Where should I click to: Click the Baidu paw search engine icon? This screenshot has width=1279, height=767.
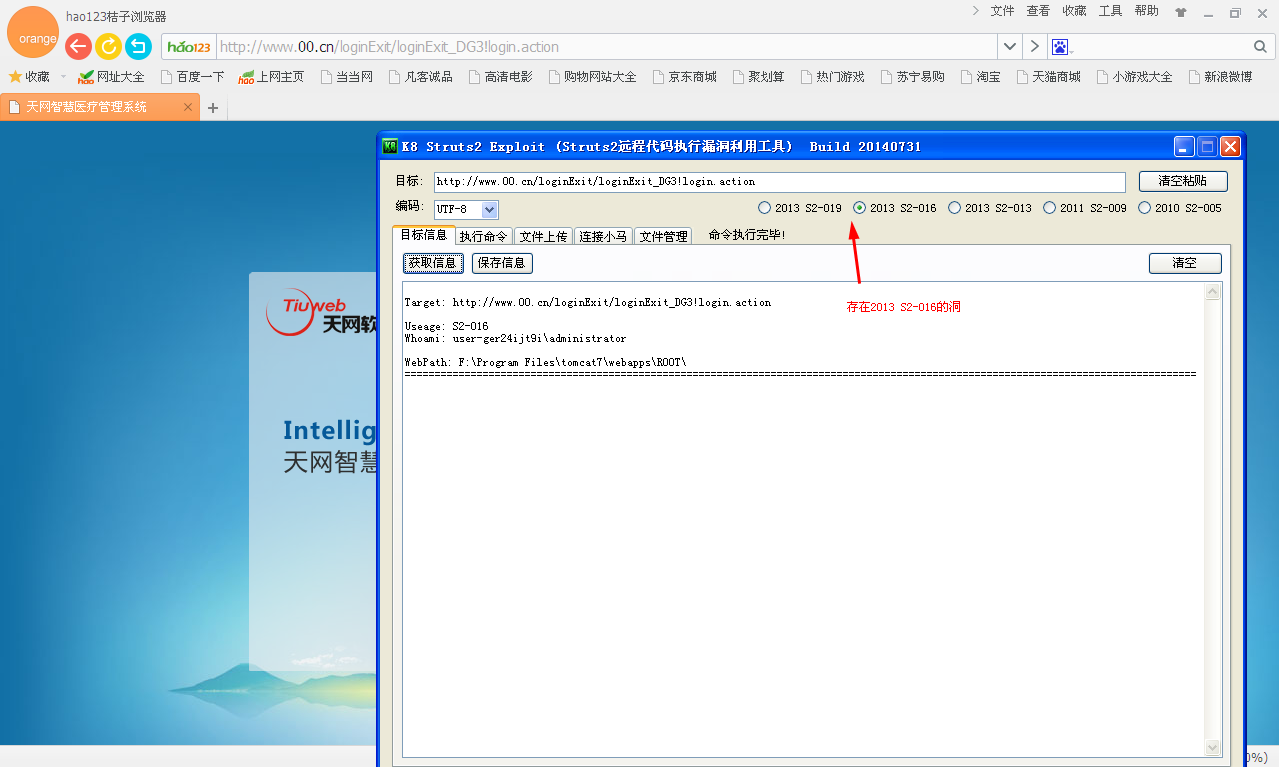point(1060,47)
